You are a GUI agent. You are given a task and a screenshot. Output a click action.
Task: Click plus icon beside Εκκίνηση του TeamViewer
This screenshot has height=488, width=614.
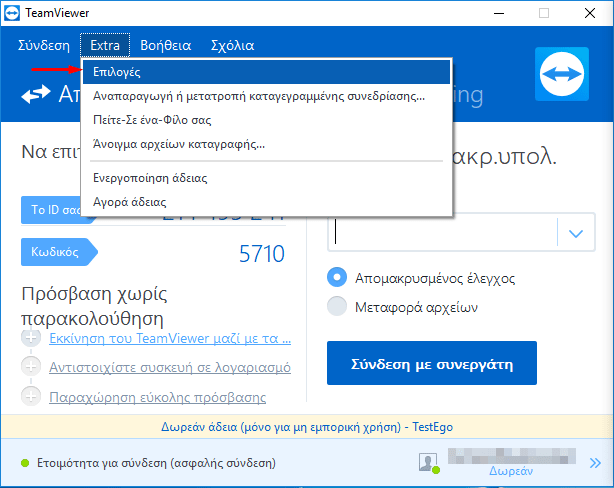click(x=31, y=338)
